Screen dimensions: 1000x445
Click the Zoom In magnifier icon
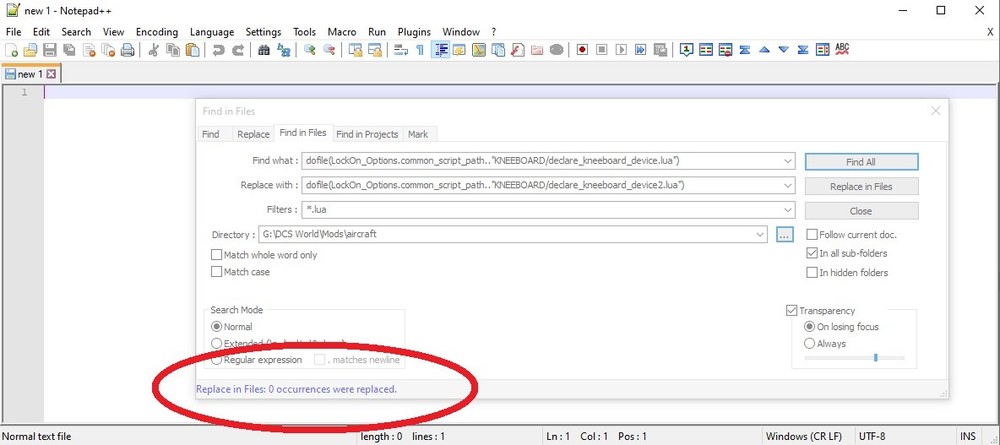pos(310,50)
